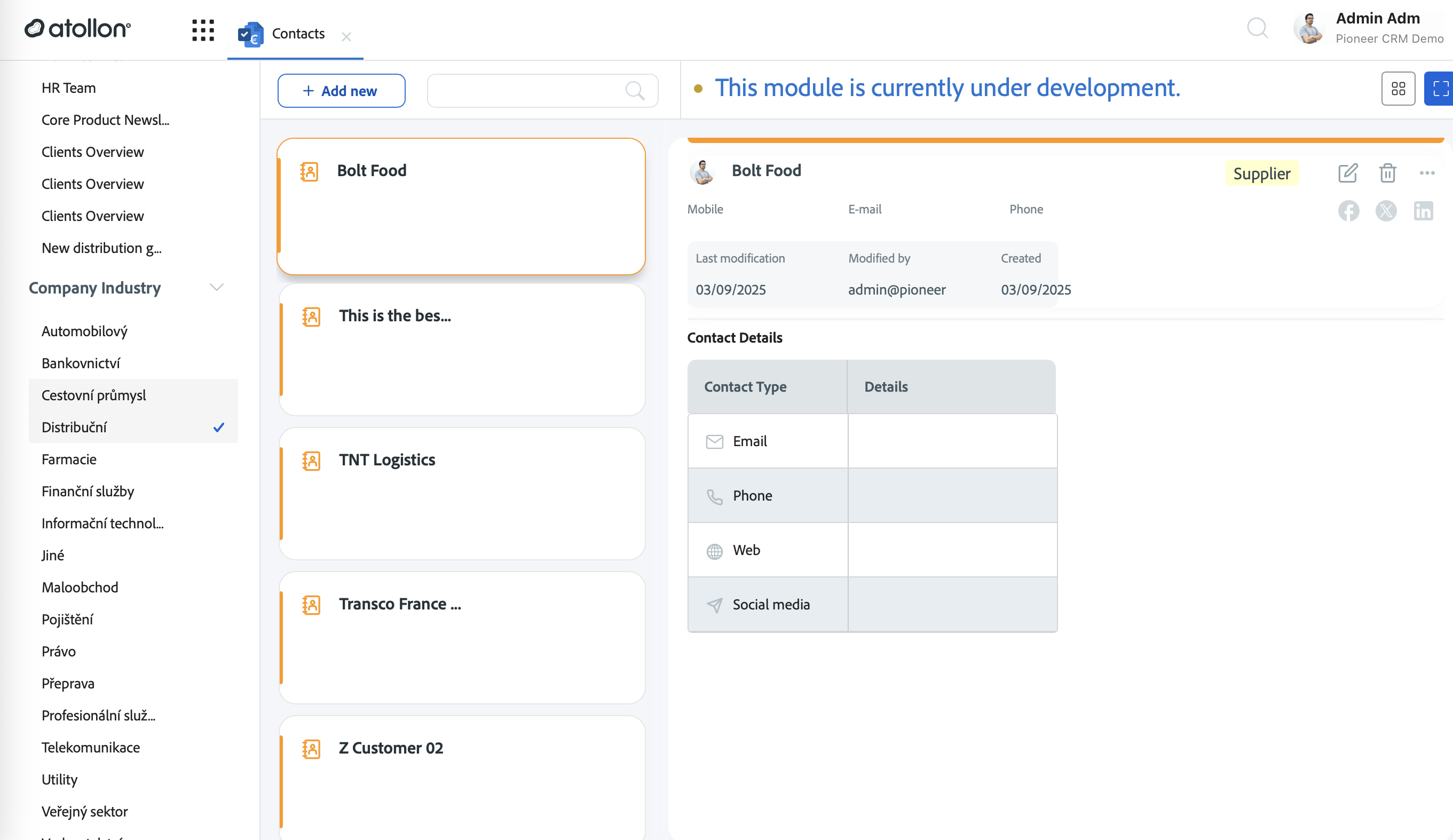Image resolution: width=1453 pixels, height=840 pixels.
Task: Select the Farmacie industry filter
Action: [133, 459]
